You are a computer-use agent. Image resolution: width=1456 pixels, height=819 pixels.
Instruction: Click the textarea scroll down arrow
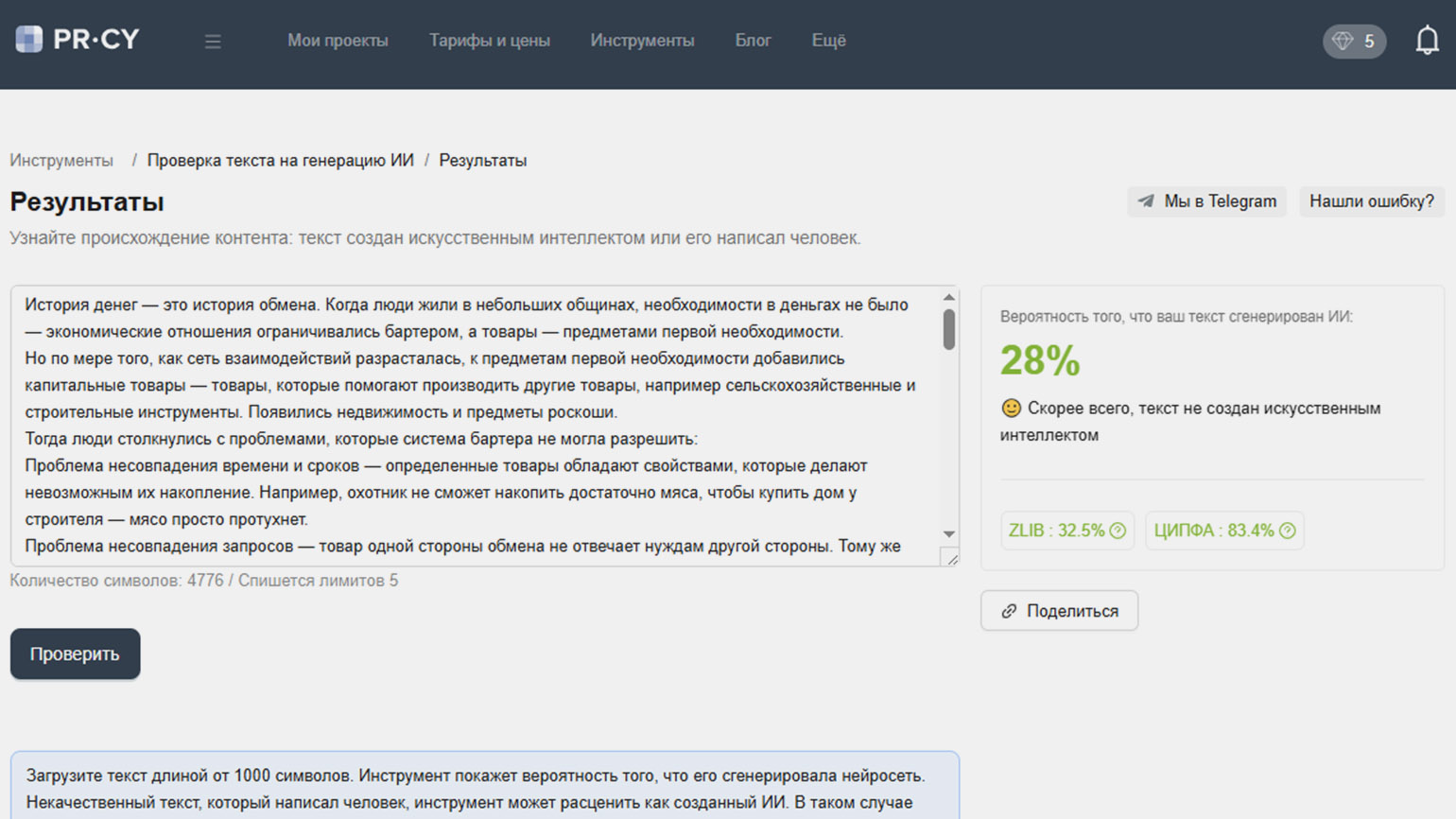point(948,534)
